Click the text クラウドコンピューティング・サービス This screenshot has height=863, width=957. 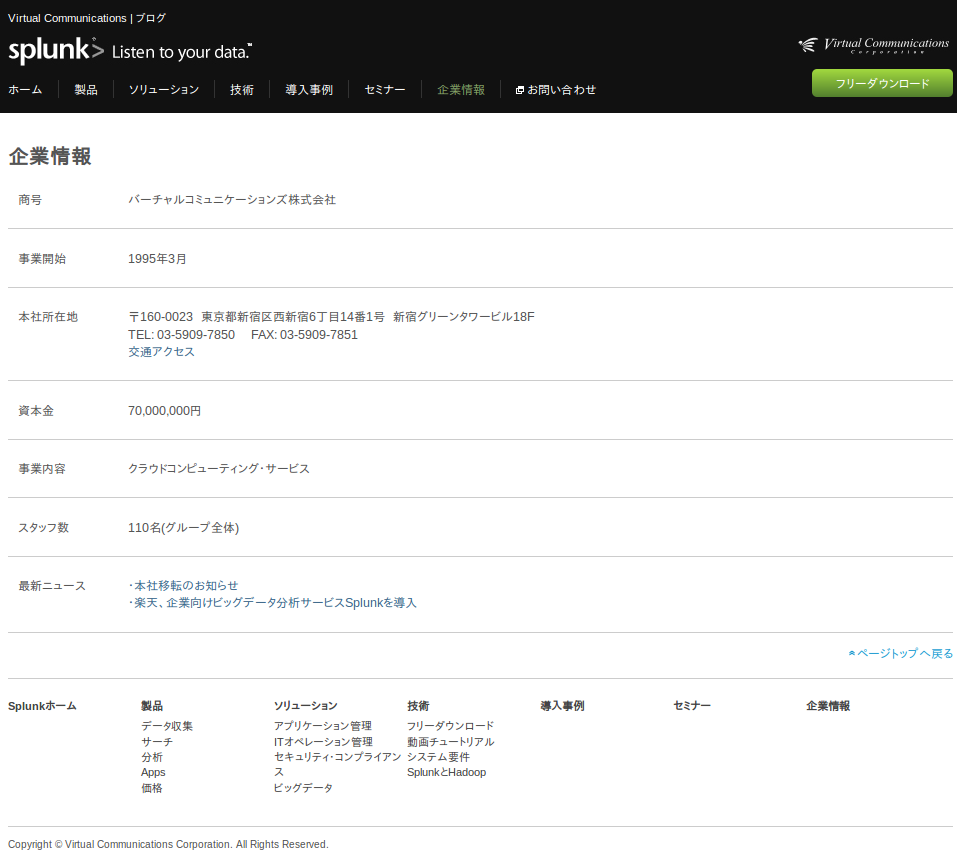click(218, 469)
